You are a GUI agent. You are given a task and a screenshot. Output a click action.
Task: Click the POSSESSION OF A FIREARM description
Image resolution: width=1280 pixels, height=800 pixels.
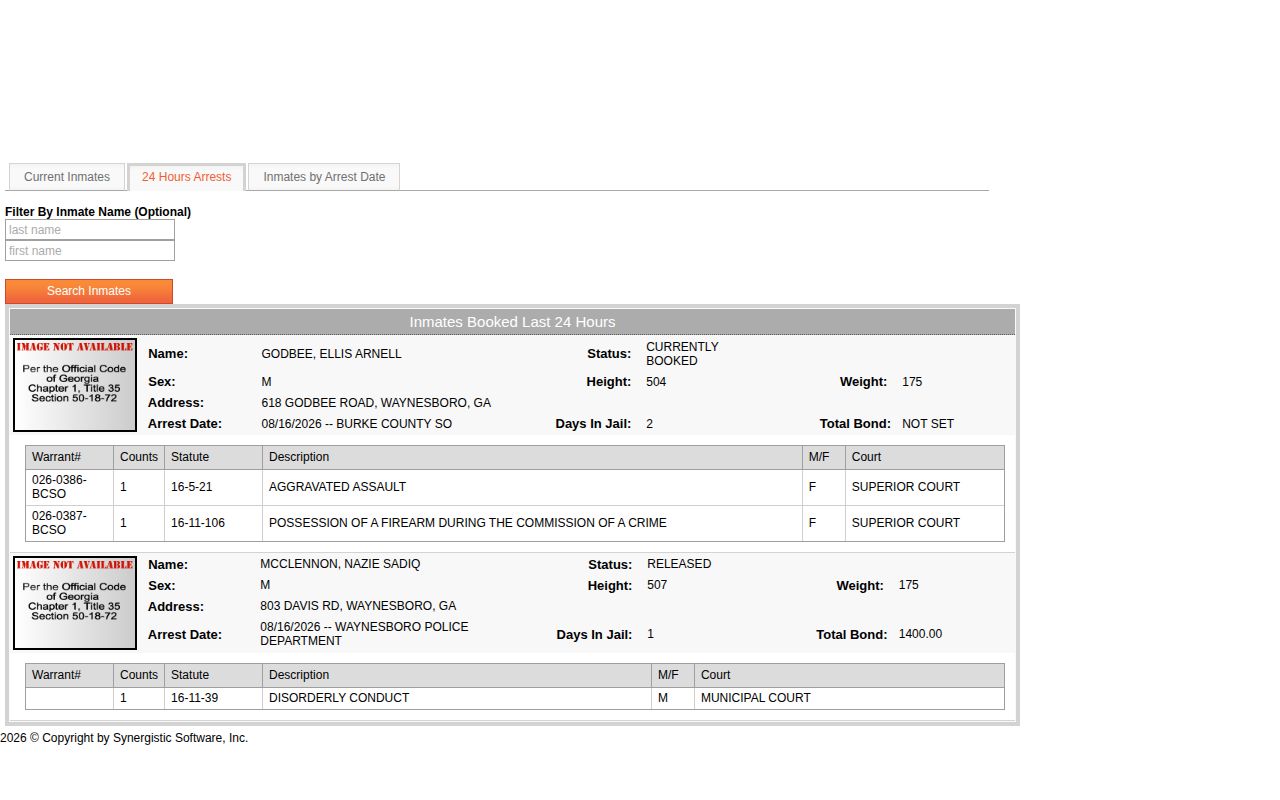tap(467, 523)
